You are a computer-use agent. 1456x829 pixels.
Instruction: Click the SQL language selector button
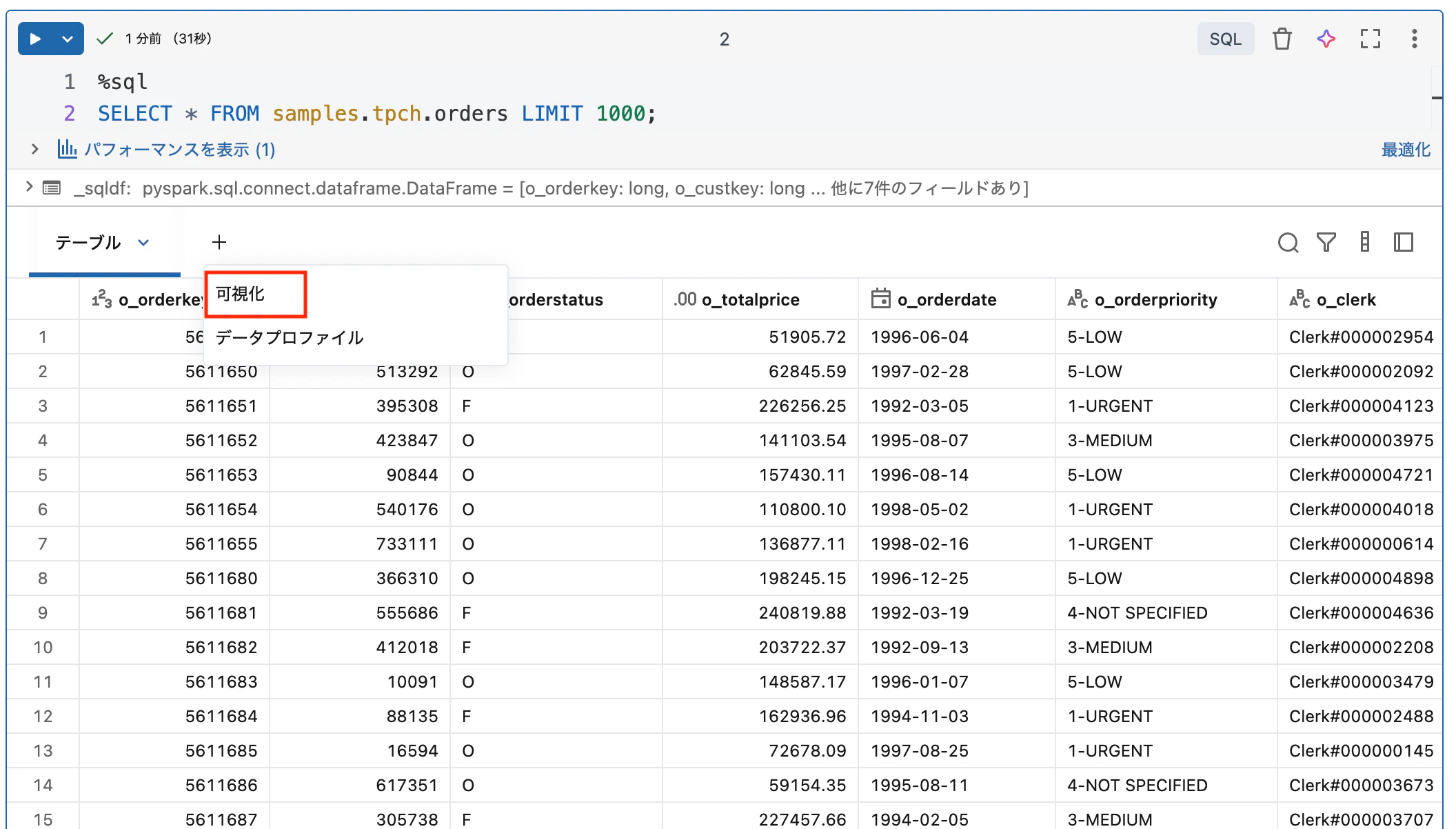1225,39
